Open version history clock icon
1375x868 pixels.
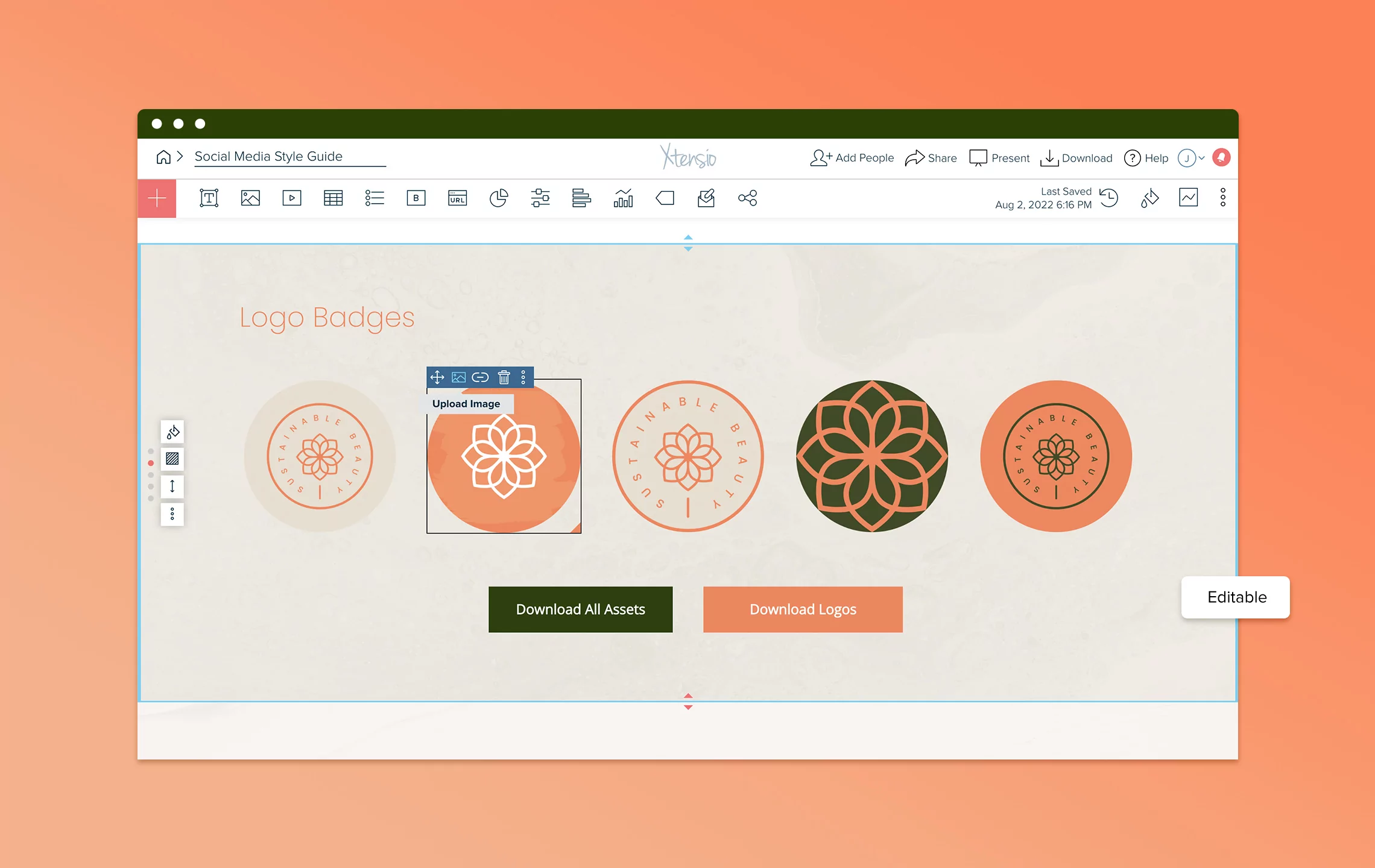[x=1108, y=198]
